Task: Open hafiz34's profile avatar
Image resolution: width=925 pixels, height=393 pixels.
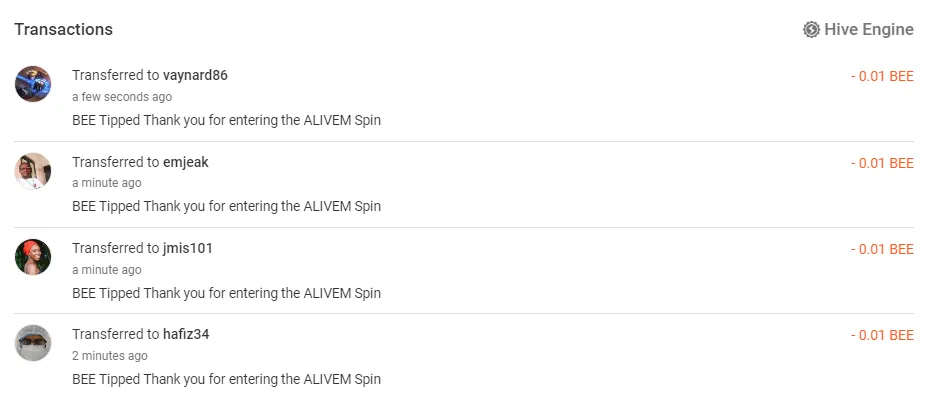Action: tap(33, 343)
